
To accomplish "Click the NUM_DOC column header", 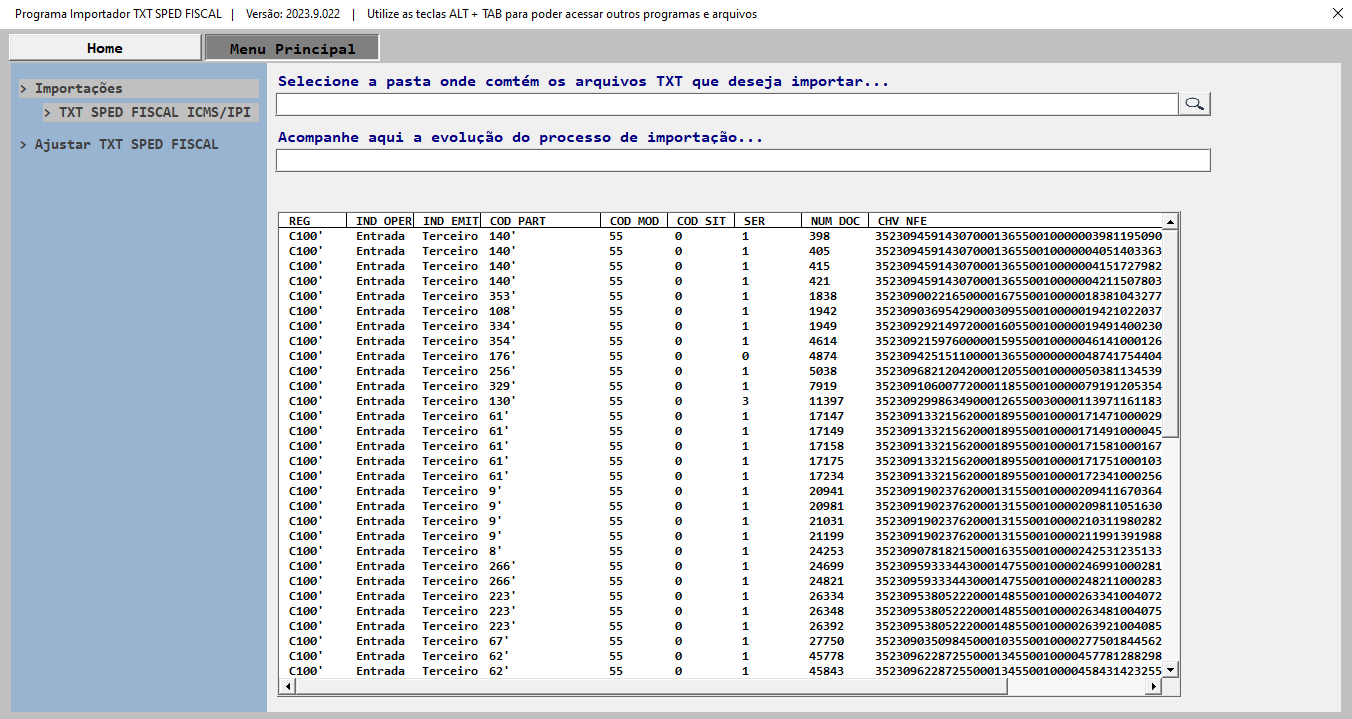I will (835, 221).
